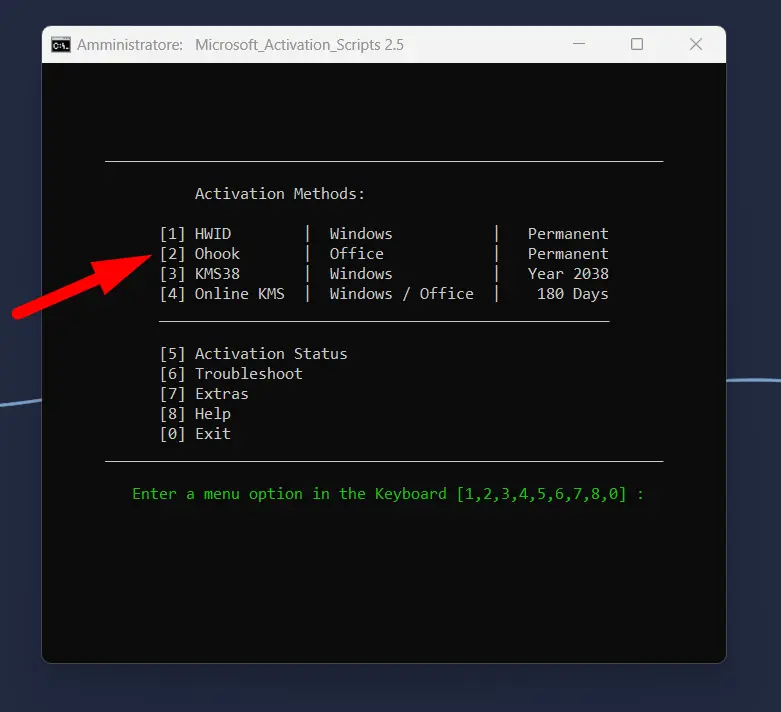This screenshot has height=712, width=781.
Task: Click the '[0] Exit' line
Action: [195, 433]
